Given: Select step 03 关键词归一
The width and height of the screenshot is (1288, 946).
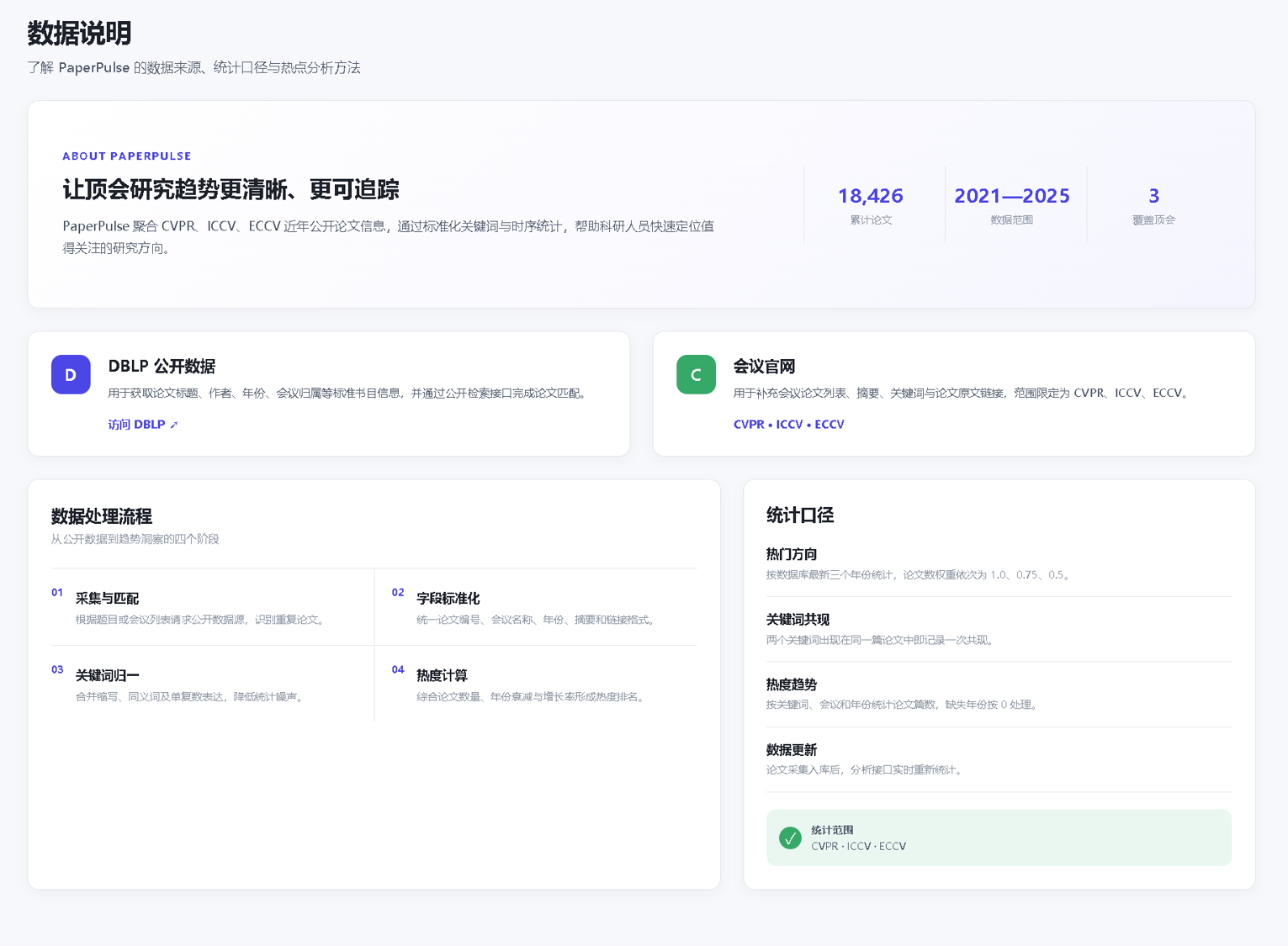Looking at the screenshot, I should coord(213,684).
